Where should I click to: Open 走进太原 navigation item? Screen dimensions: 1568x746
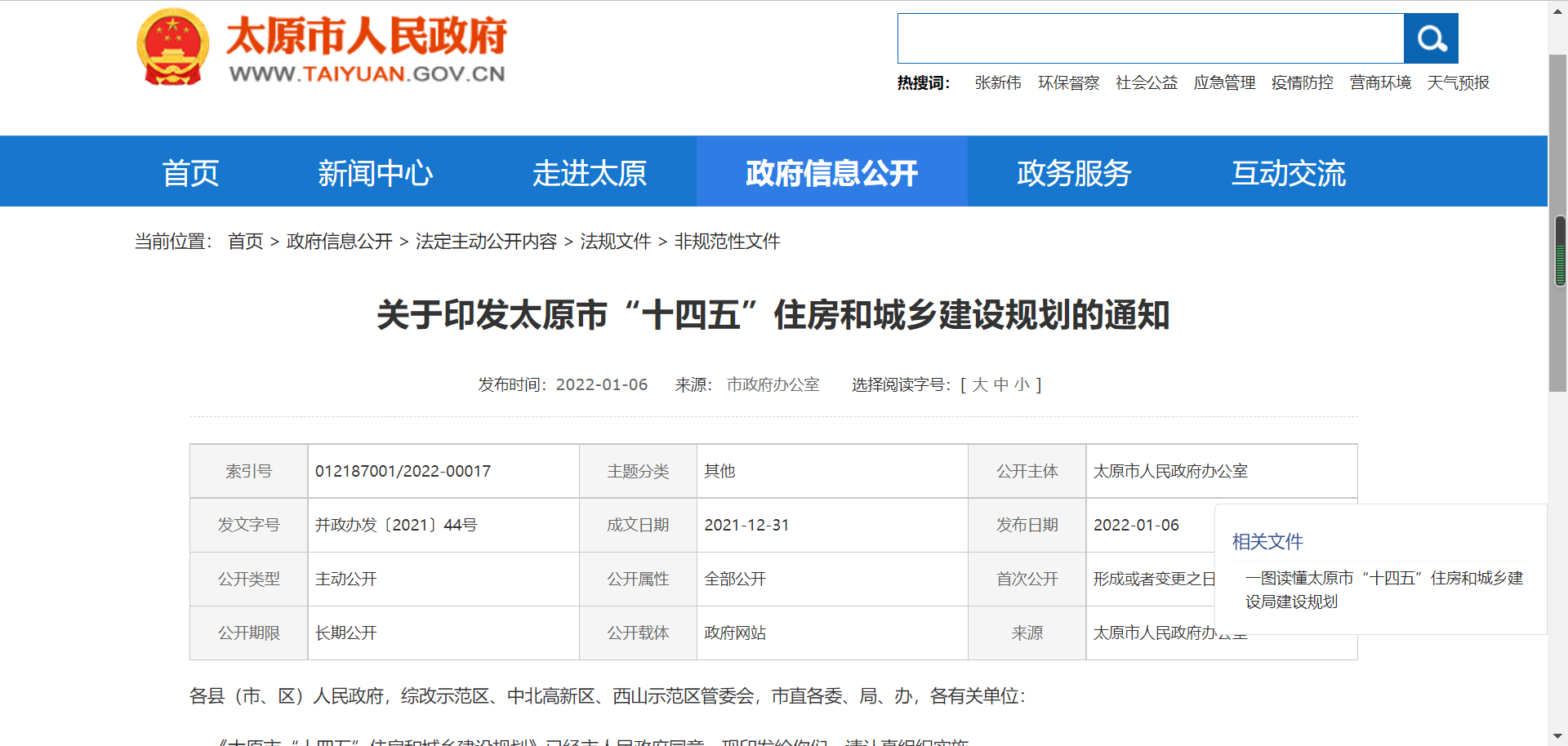tap(589, 173)
